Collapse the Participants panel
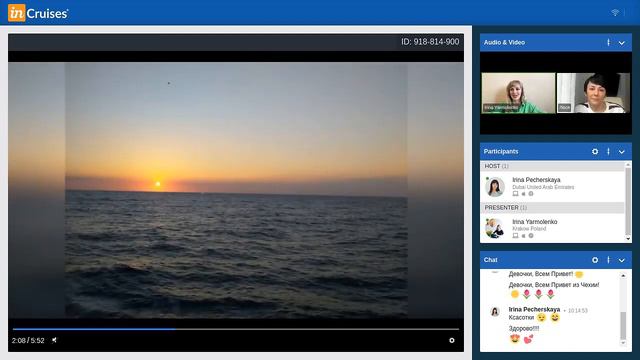The image size is (640, 360). [x=621, y=152]
